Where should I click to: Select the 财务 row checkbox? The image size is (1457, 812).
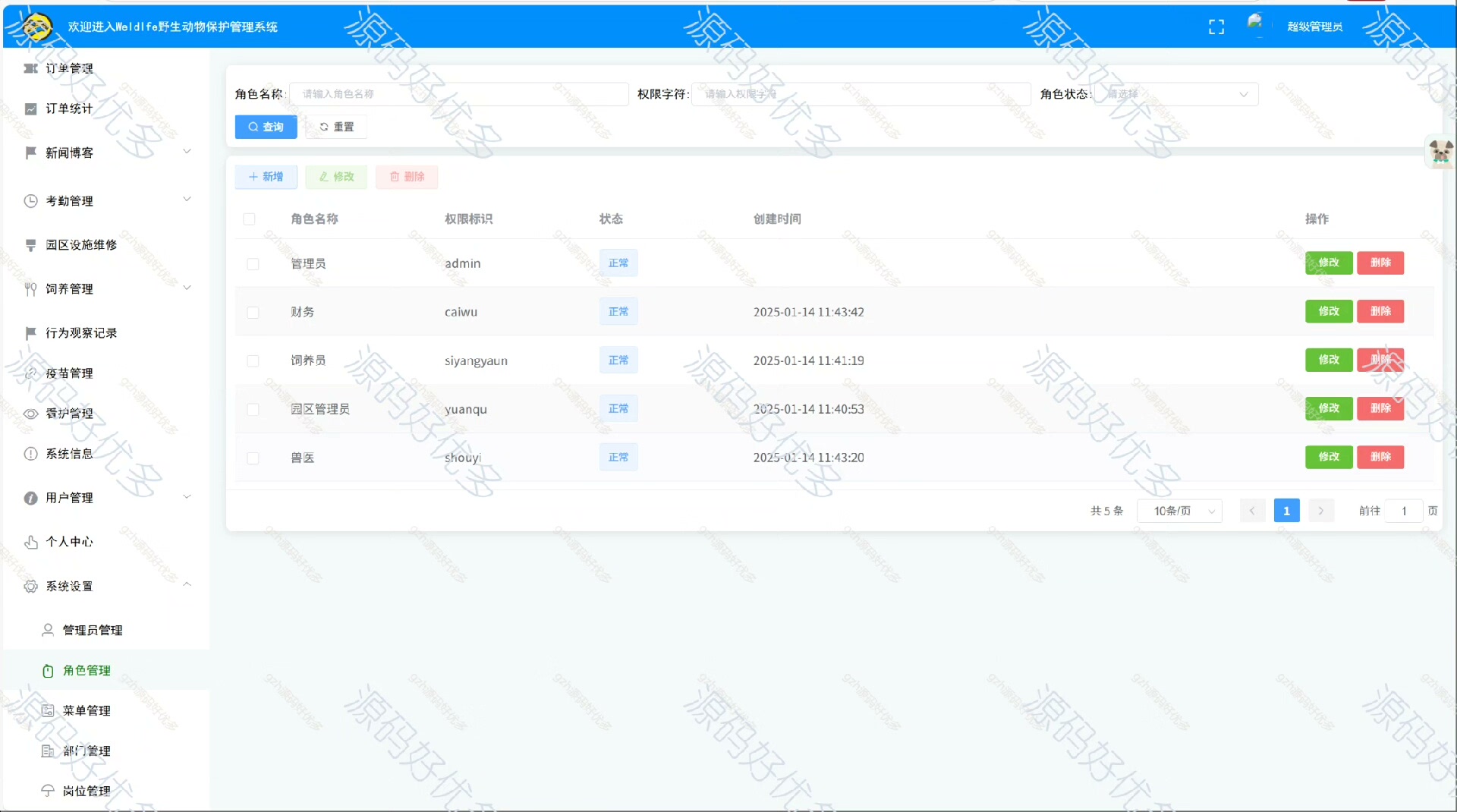point(253,313)
